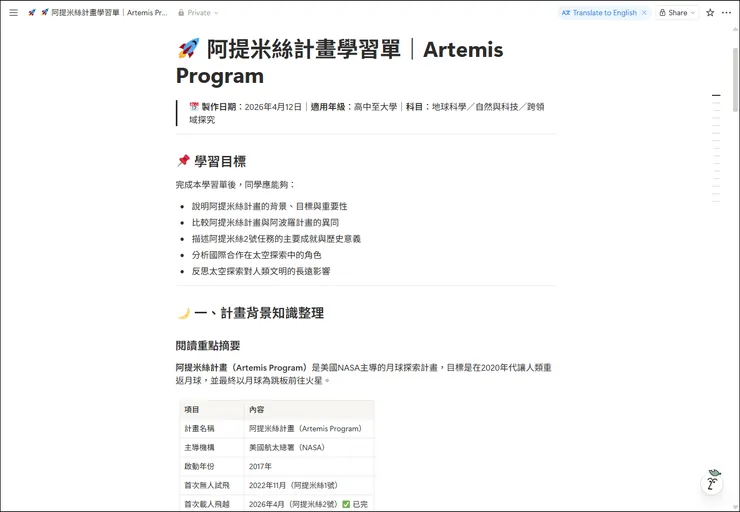This screenshot has width=740, height=512.
Task: Open the Private visibility dropdown
Action: pyautogui.click(x=198, y=13)
